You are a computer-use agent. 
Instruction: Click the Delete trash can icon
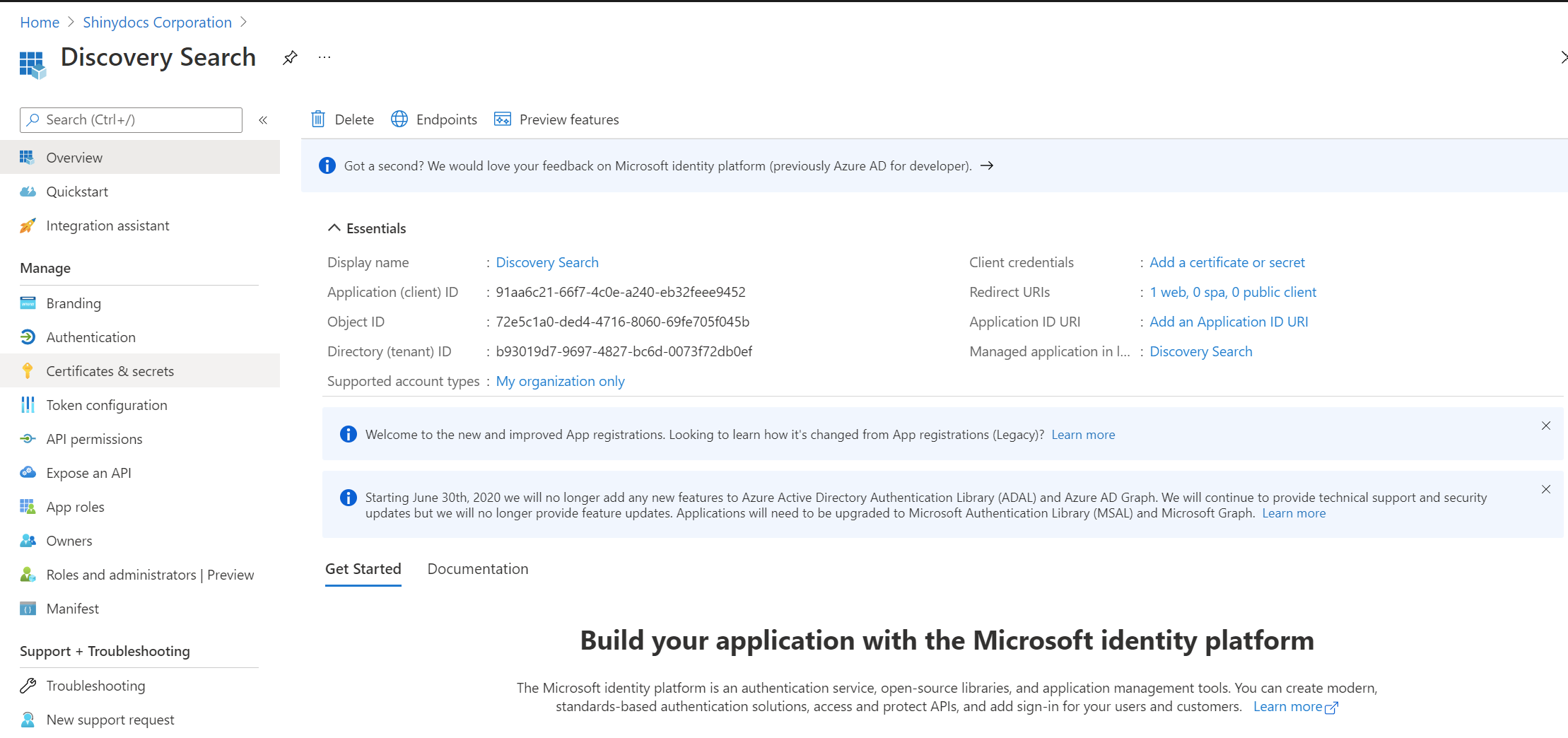tap(318, 119)
